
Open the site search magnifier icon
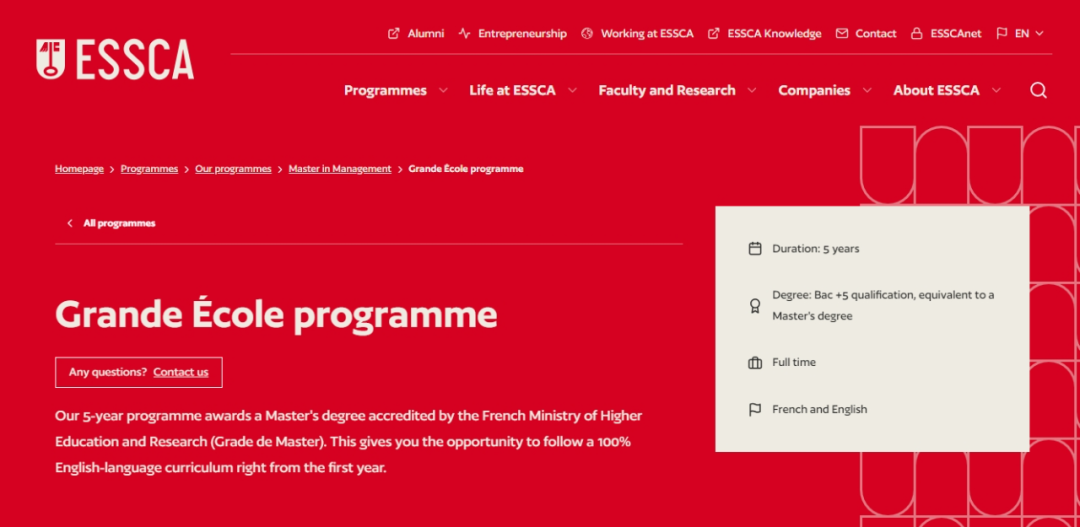tap(1038, 90)
